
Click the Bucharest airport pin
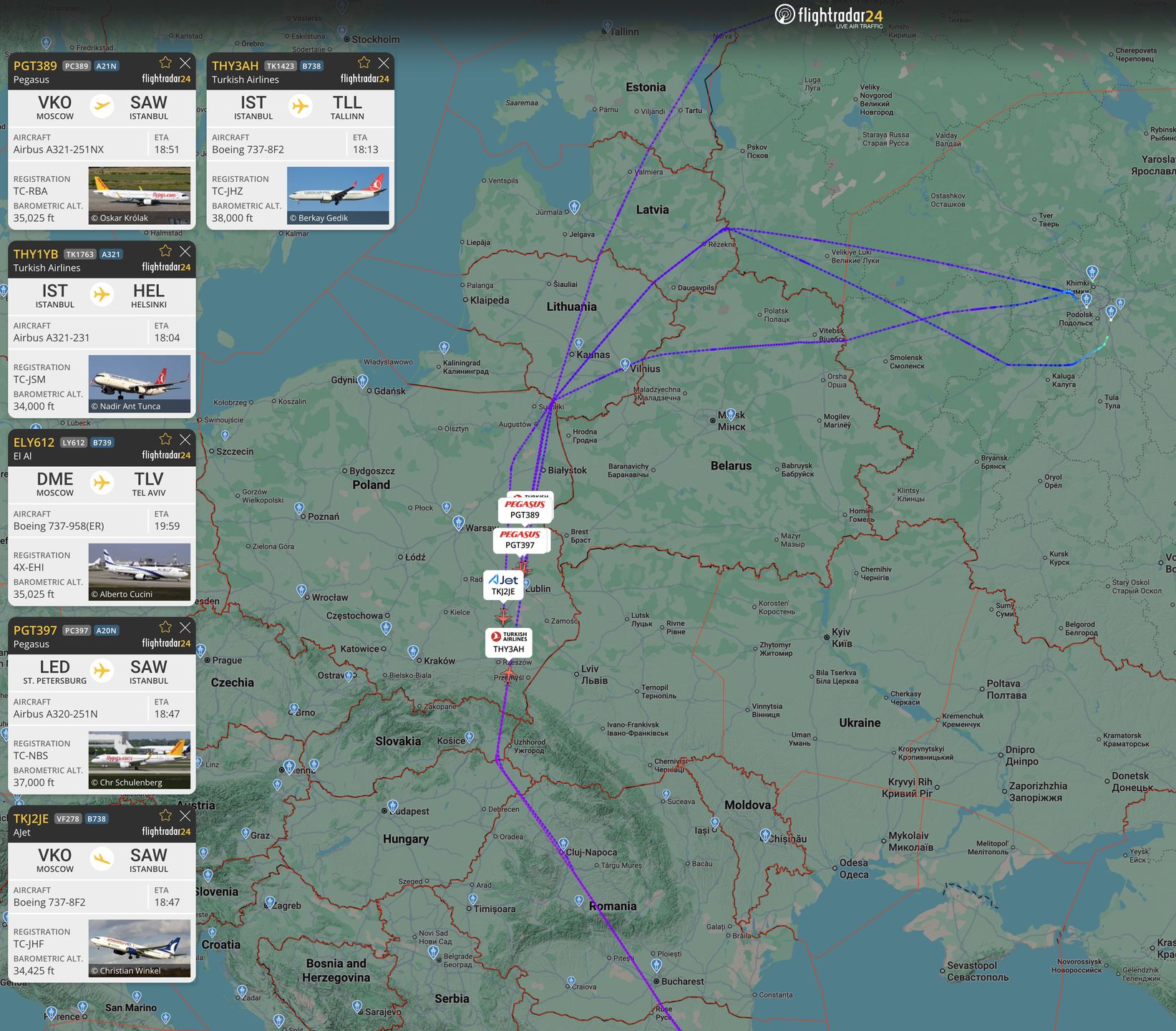pos(656,965)
